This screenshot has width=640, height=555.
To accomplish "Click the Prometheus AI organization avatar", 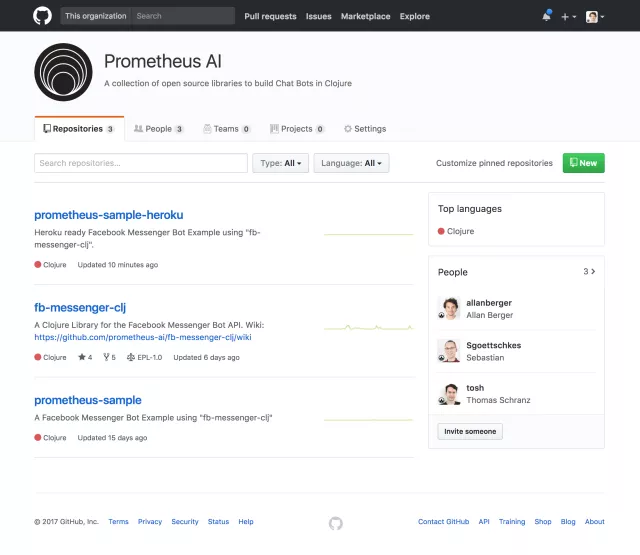I will point(64,73).
